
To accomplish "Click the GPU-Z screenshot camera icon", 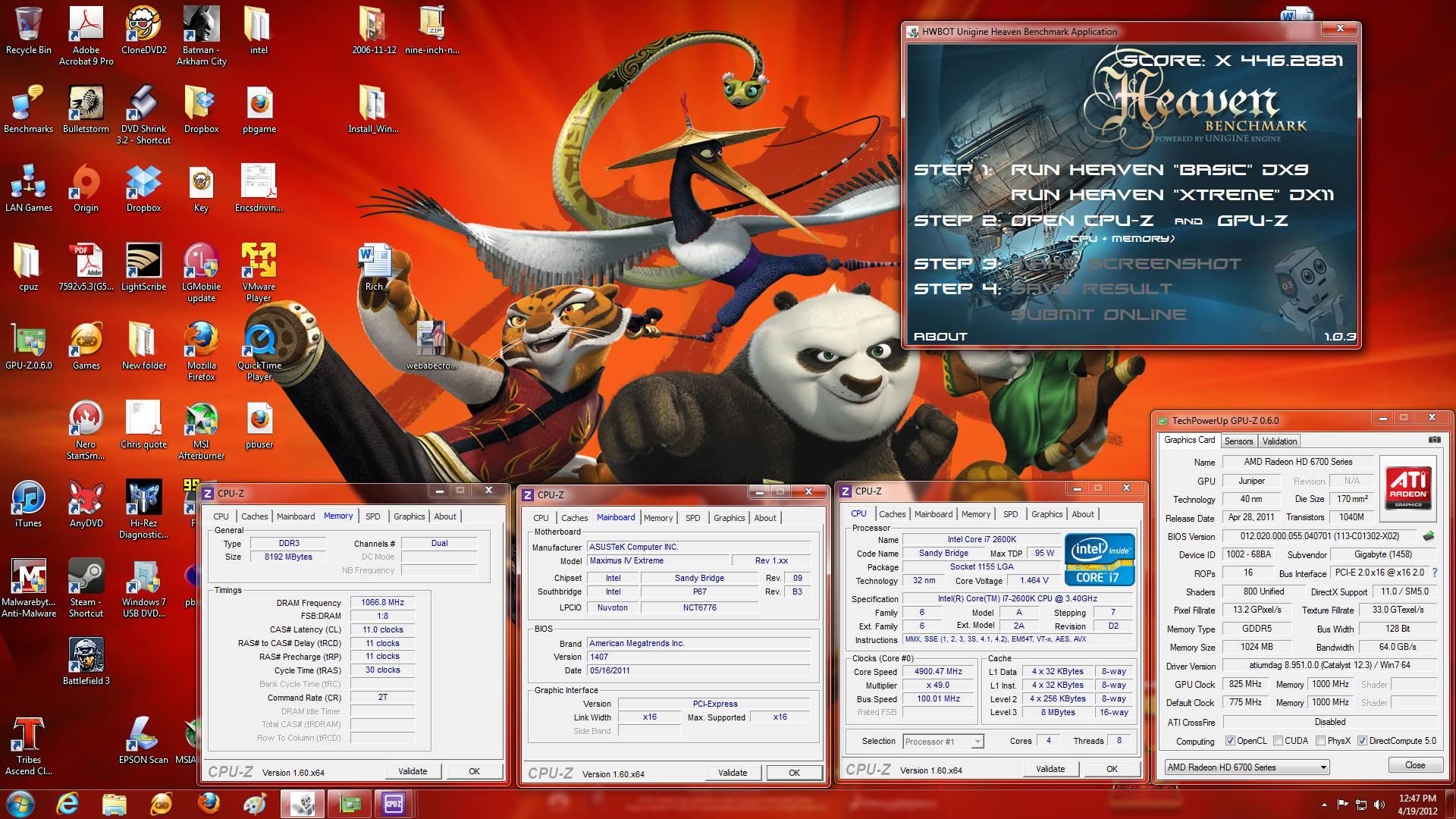I will coord(1434,440).
